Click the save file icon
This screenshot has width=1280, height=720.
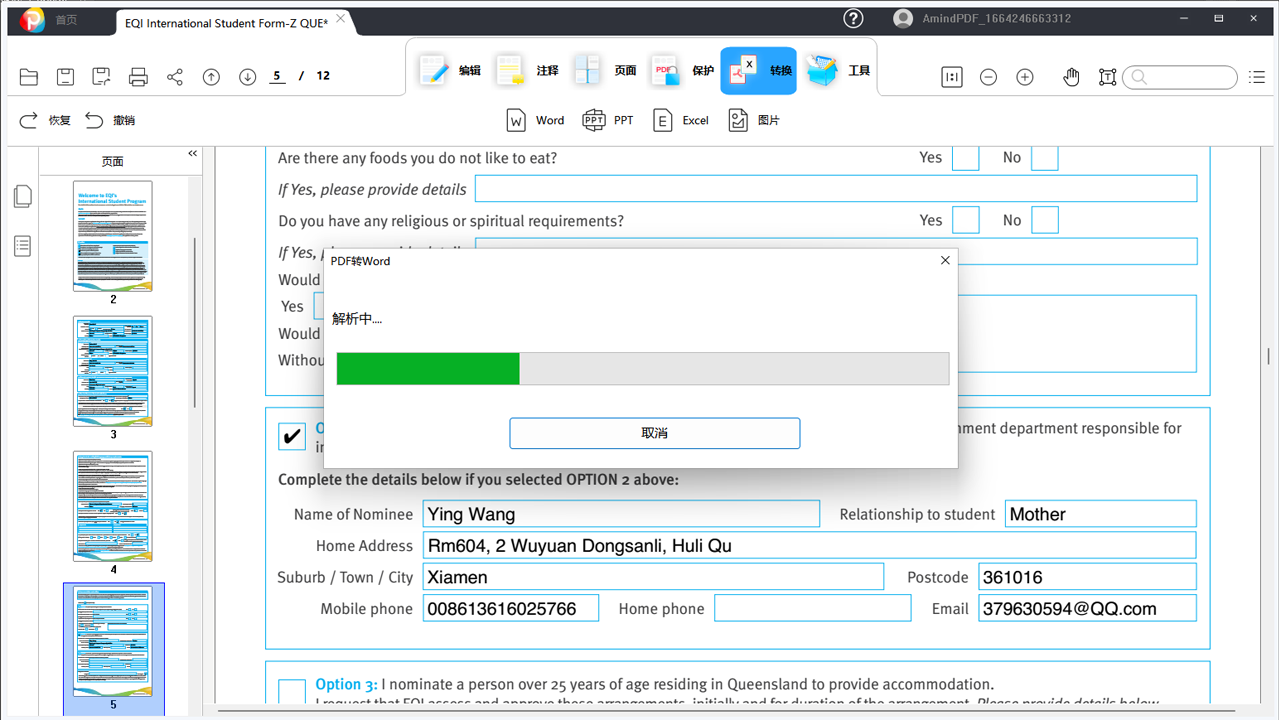click(x=65, y=77)
